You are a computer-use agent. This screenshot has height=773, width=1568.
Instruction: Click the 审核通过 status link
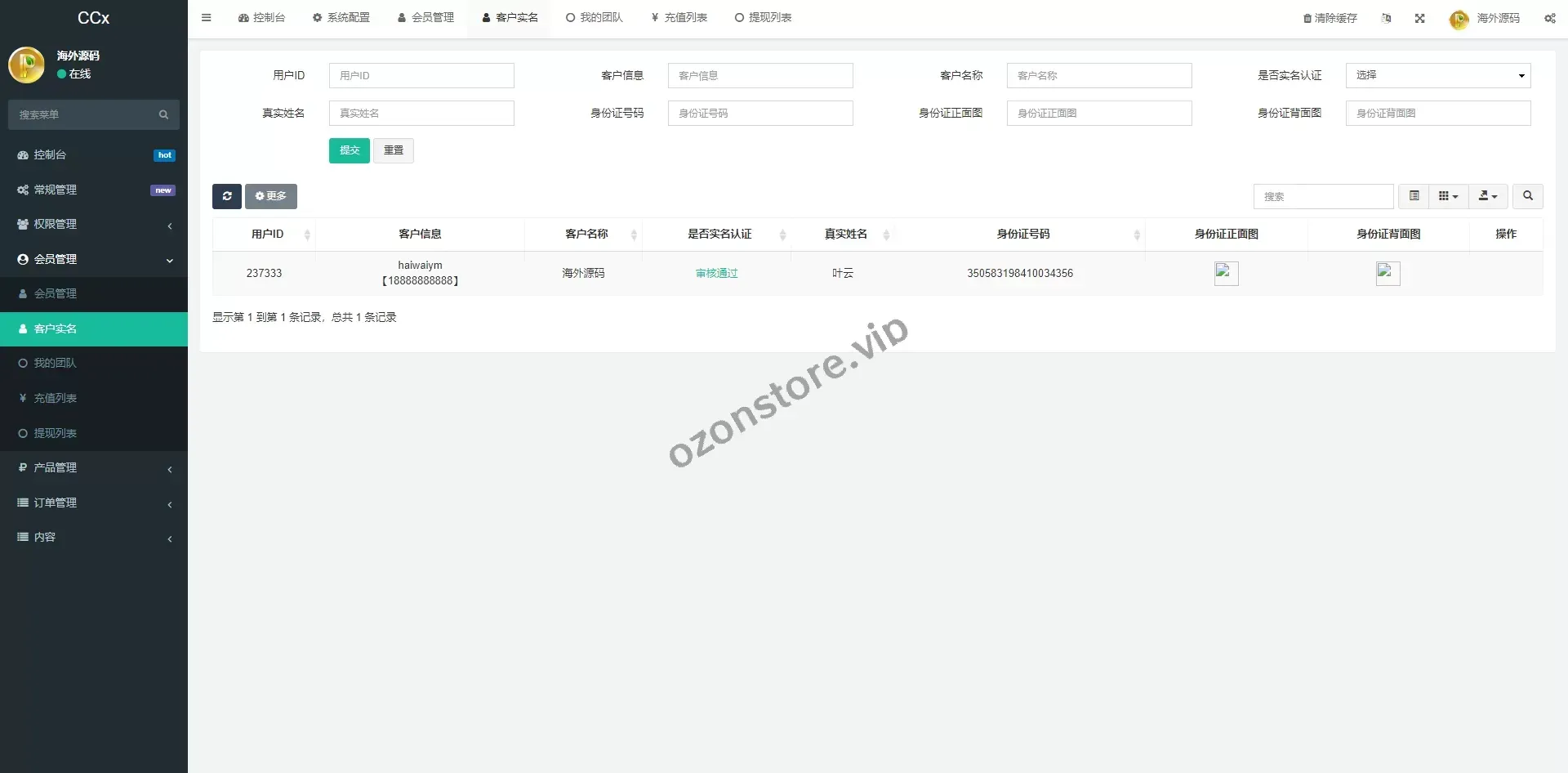[716, 274]
